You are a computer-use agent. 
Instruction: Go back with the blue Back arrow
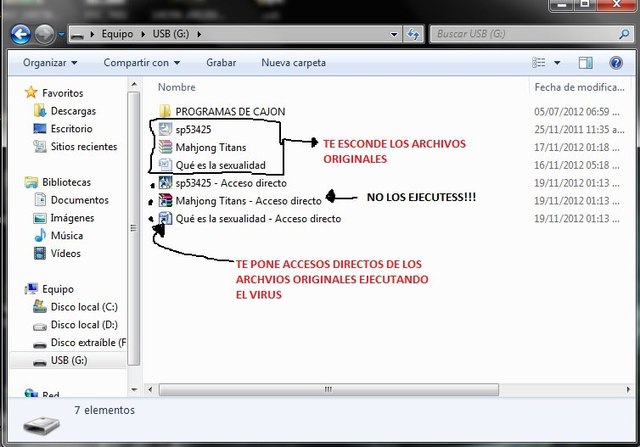coord(20,34)
